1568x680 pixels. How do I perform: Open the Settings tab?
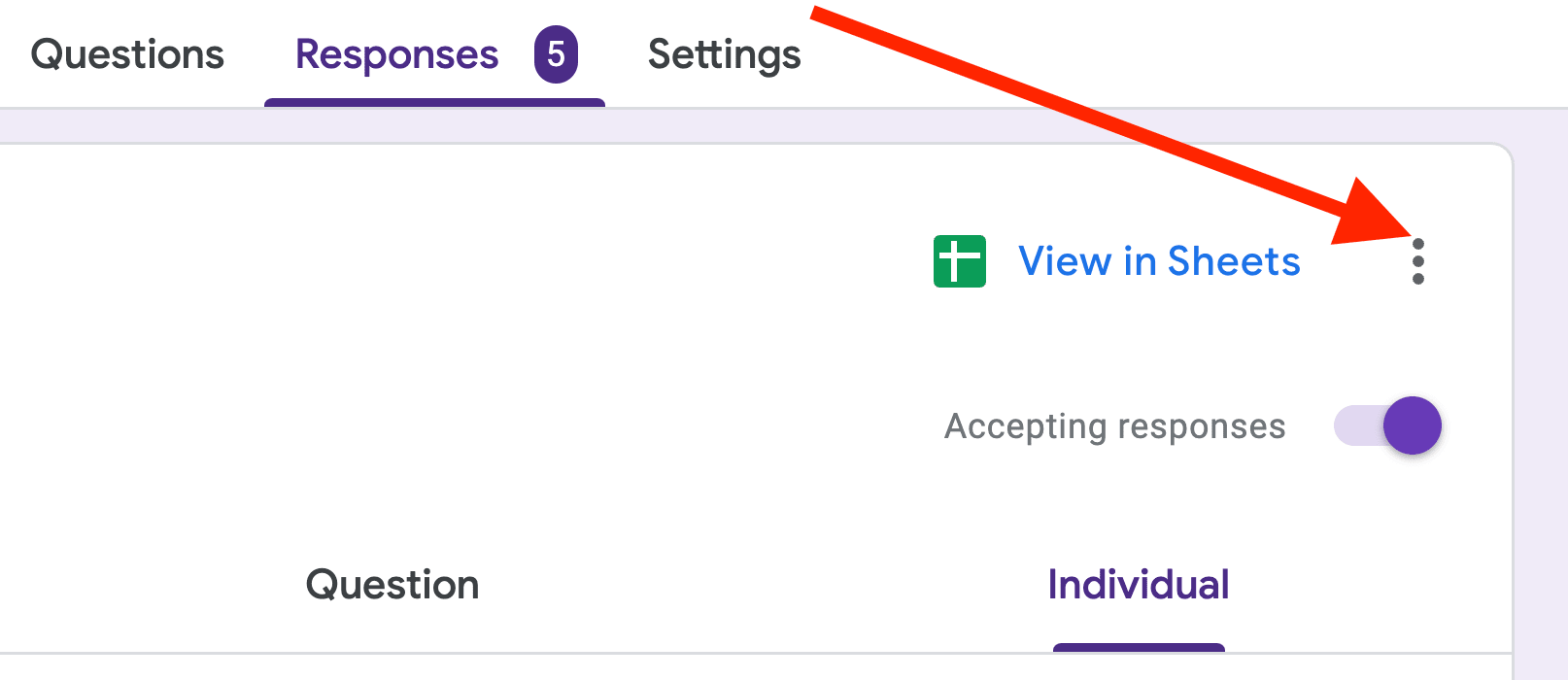[724, 55]
